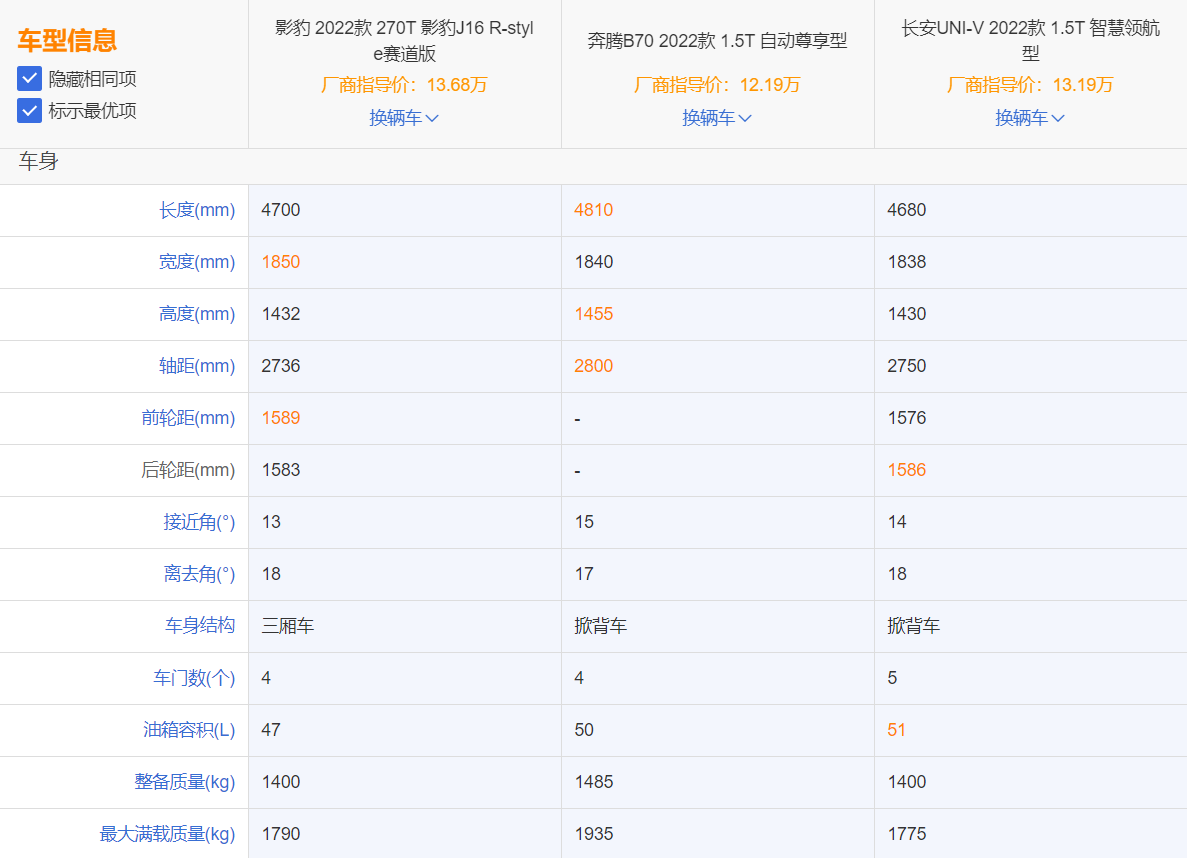Image resolution: width=1187 pixels, height=858 pixels.
Task: Select the highlighted fuel tank value 51
Action: click(x=896, y=730)
